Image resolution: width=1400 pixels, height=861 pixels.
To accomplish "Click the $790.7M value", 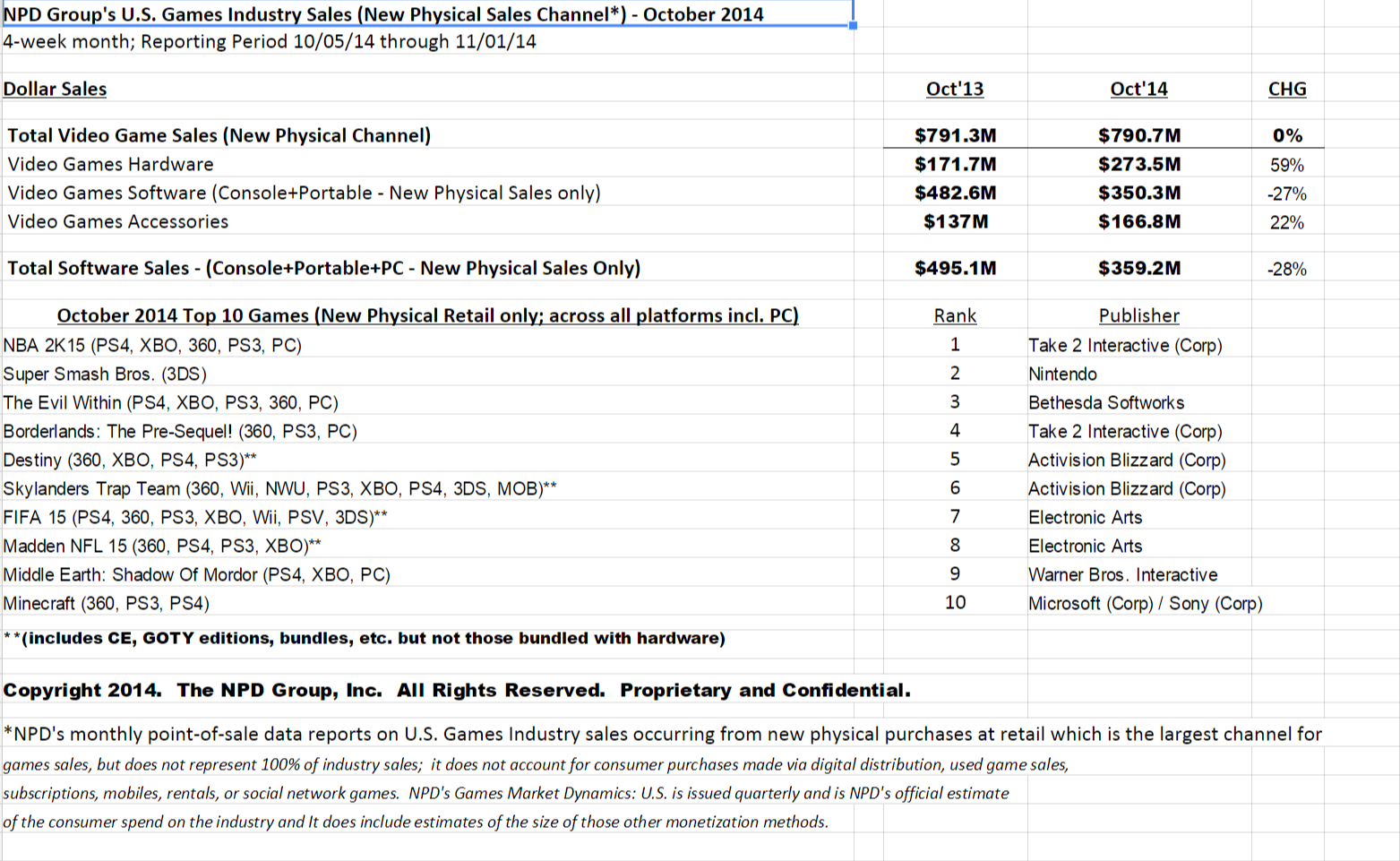I will (1139, 135).
